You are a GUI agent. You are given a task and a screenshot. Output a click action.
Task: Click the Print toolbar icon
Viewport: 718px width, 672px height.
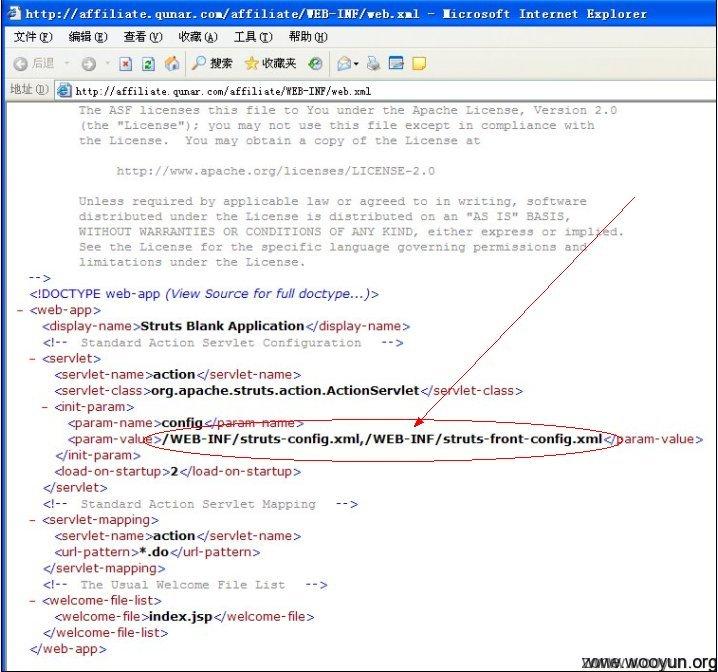click(x=373, y=64)
